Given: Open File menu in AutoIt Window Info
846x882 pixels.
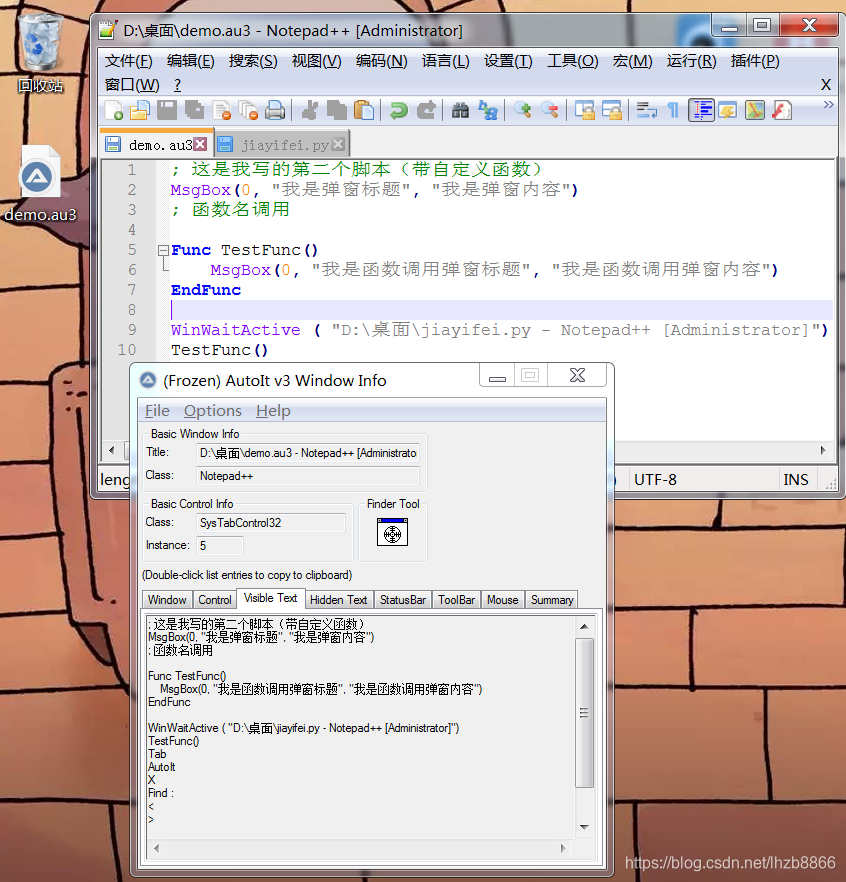Looking at the screenshot, I should pyautogui.click(x=157, y=411).
